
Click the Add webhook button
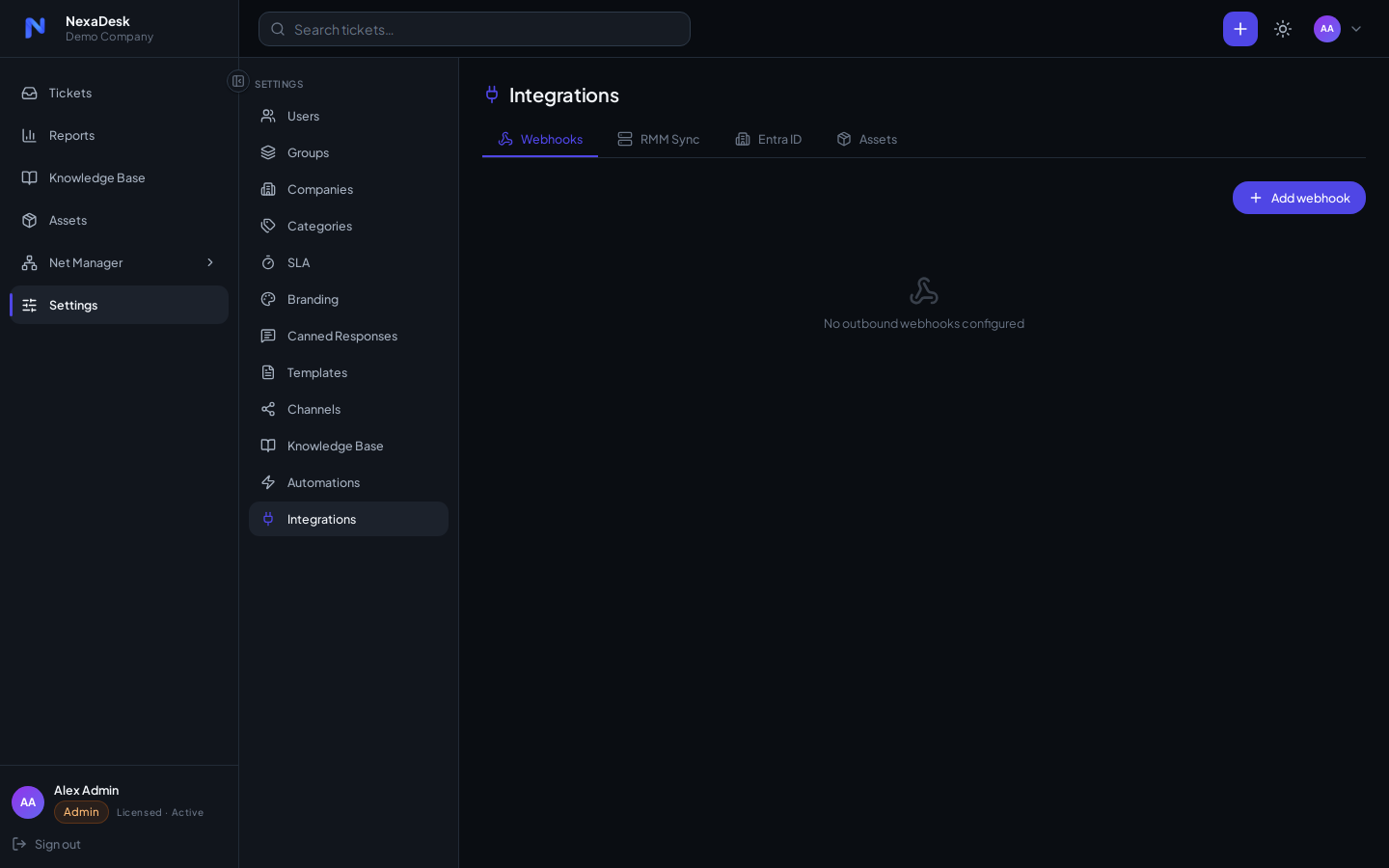pos(1298,198)
